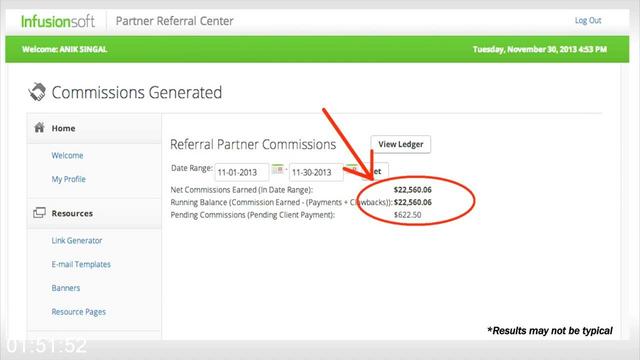Open the Resources section in the sidebar
640x360 pixels.
point(72,213)
